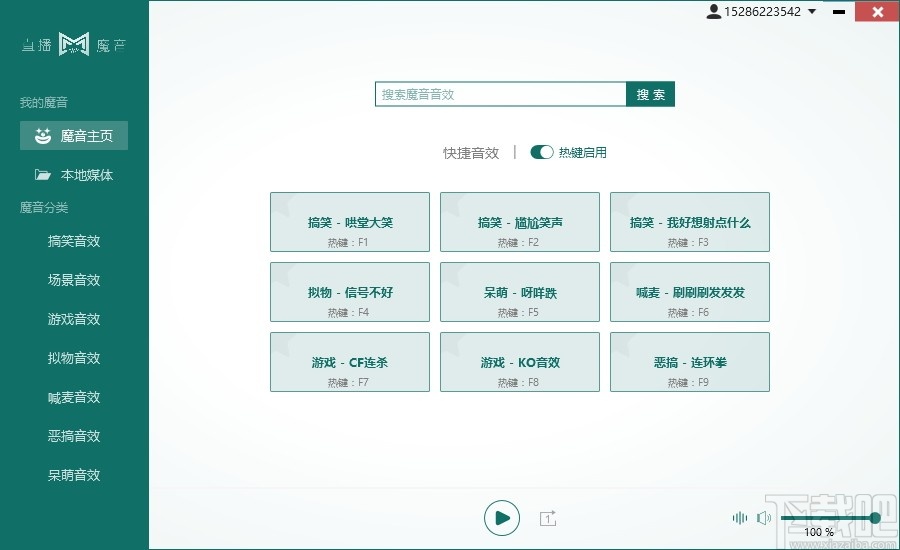Viewport: 900px width, 550px height.
Task: Click the play button at the bottom
Action: pyautogui.click(x=502, y=518)
